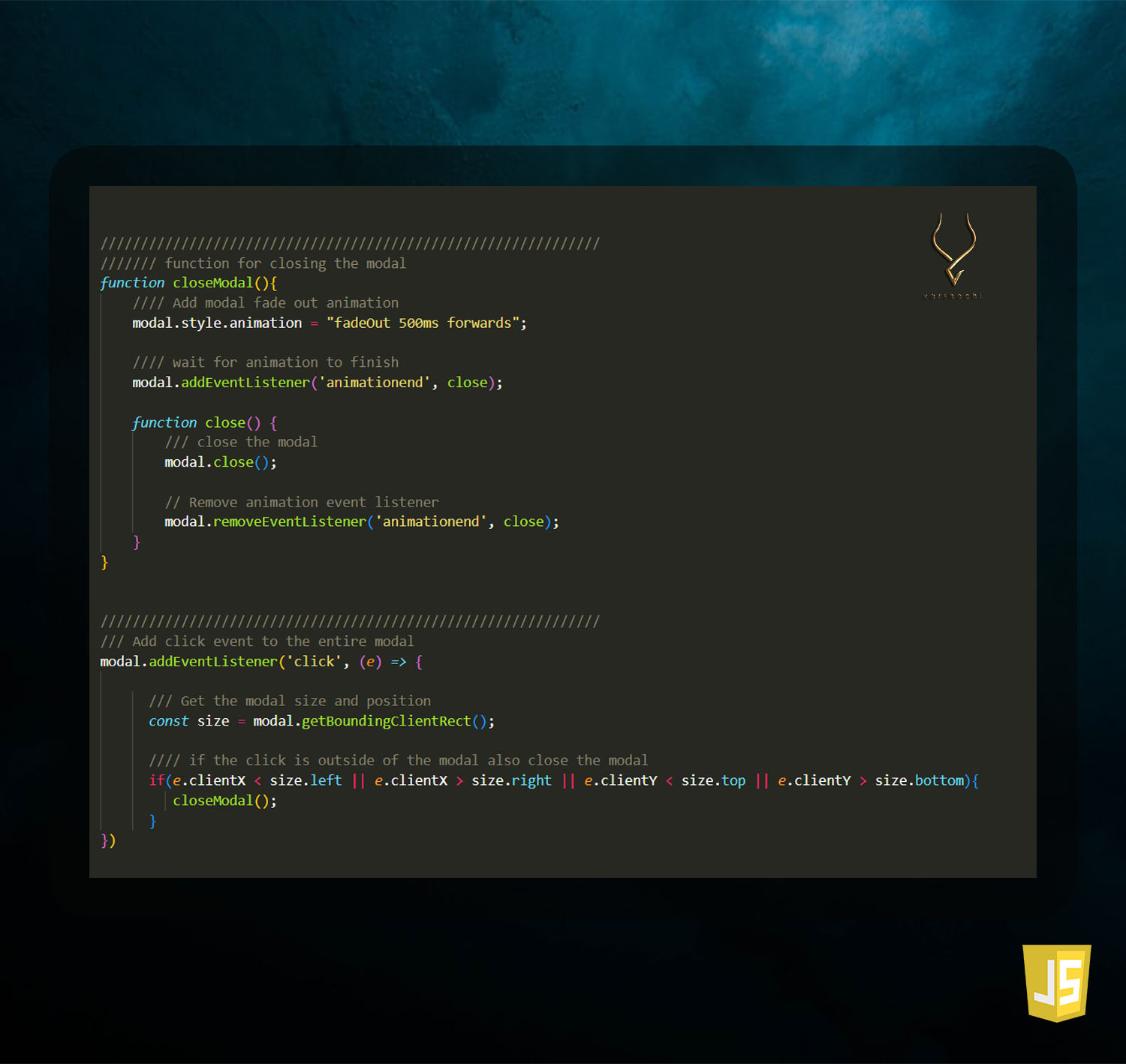Click size.bottom in the if condition
Viewport: 1126px width, 1064px height.
[920, 780]
